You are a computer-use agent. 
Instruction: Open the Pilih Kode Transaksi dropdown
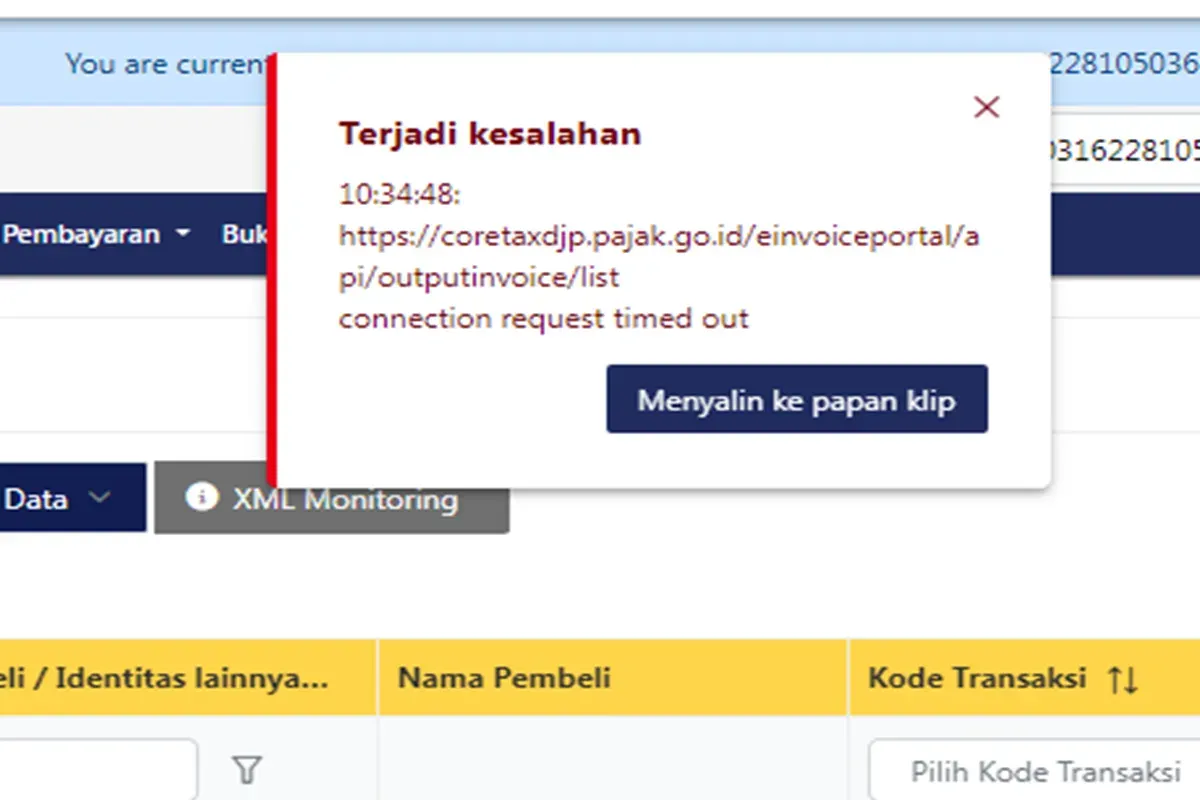pyautogui.click(x=1035, y=771)
